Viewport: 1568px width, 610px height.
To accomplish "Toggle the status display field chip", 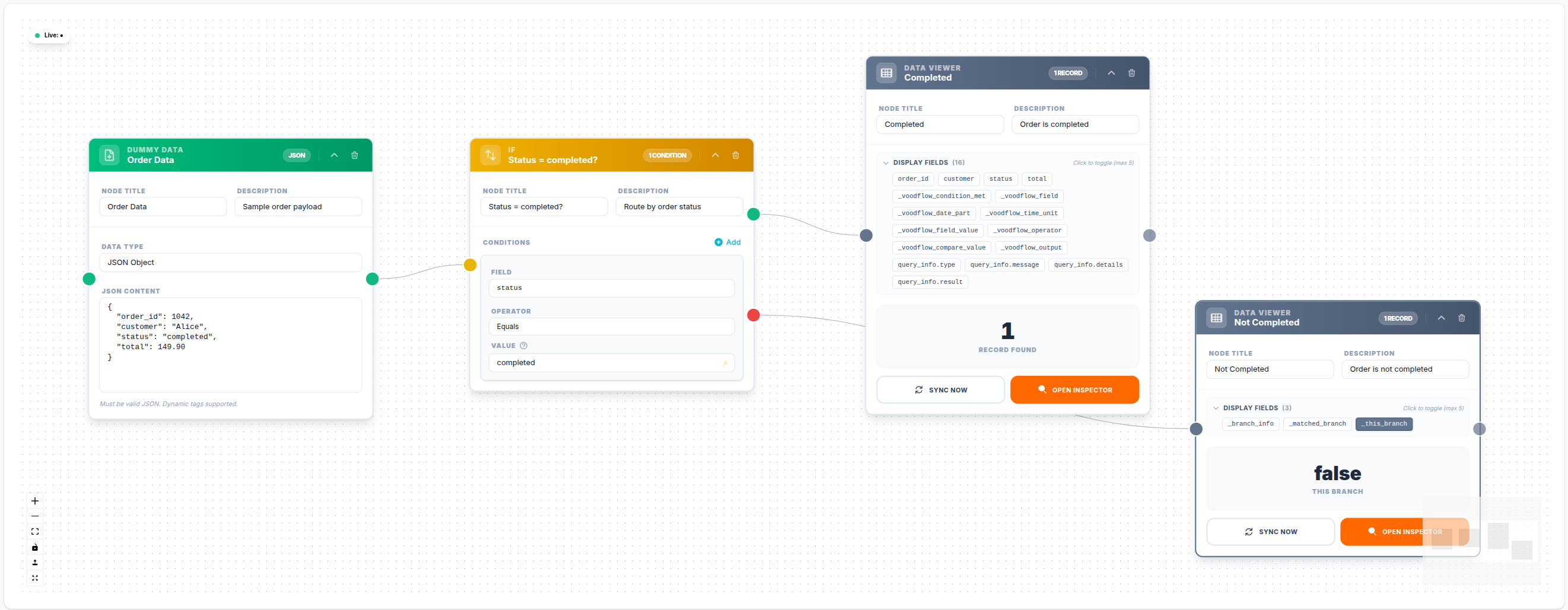I will (x=1001, y=178).
